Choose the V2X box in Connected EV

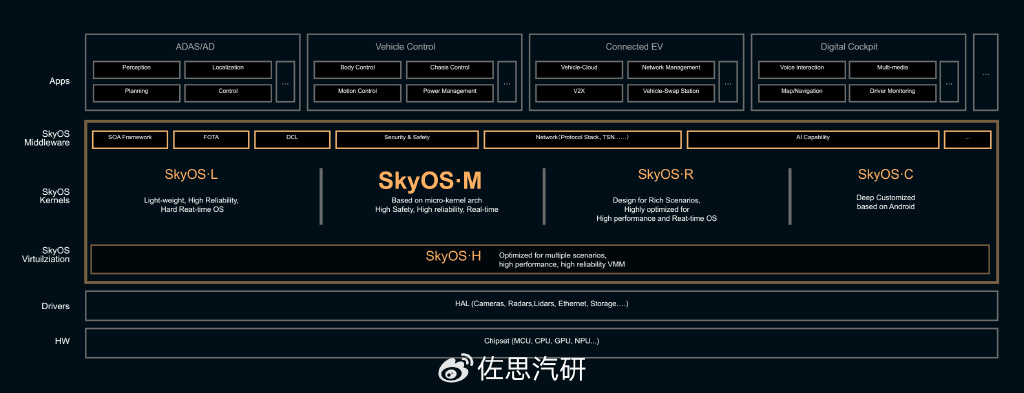click(x=579, y=93)
